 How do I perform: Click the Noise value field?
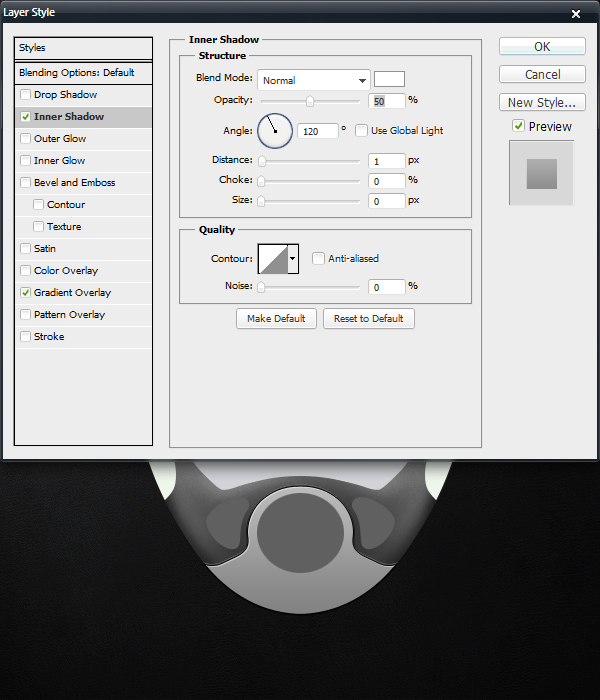387,287
